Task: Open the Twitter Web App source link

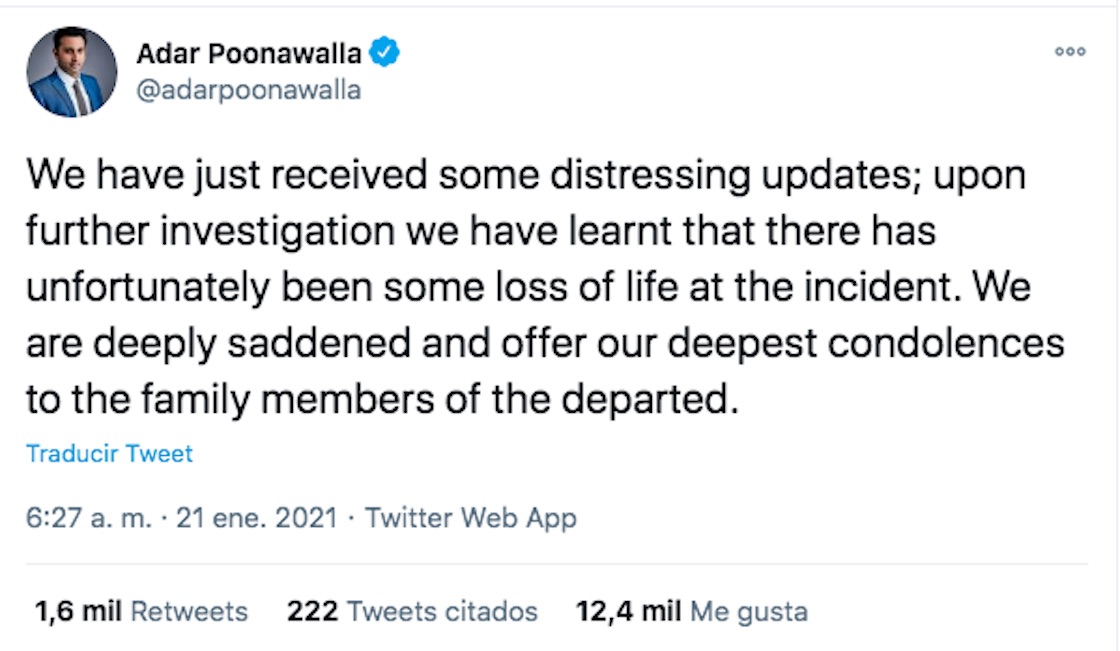Action: click(471, 518)
